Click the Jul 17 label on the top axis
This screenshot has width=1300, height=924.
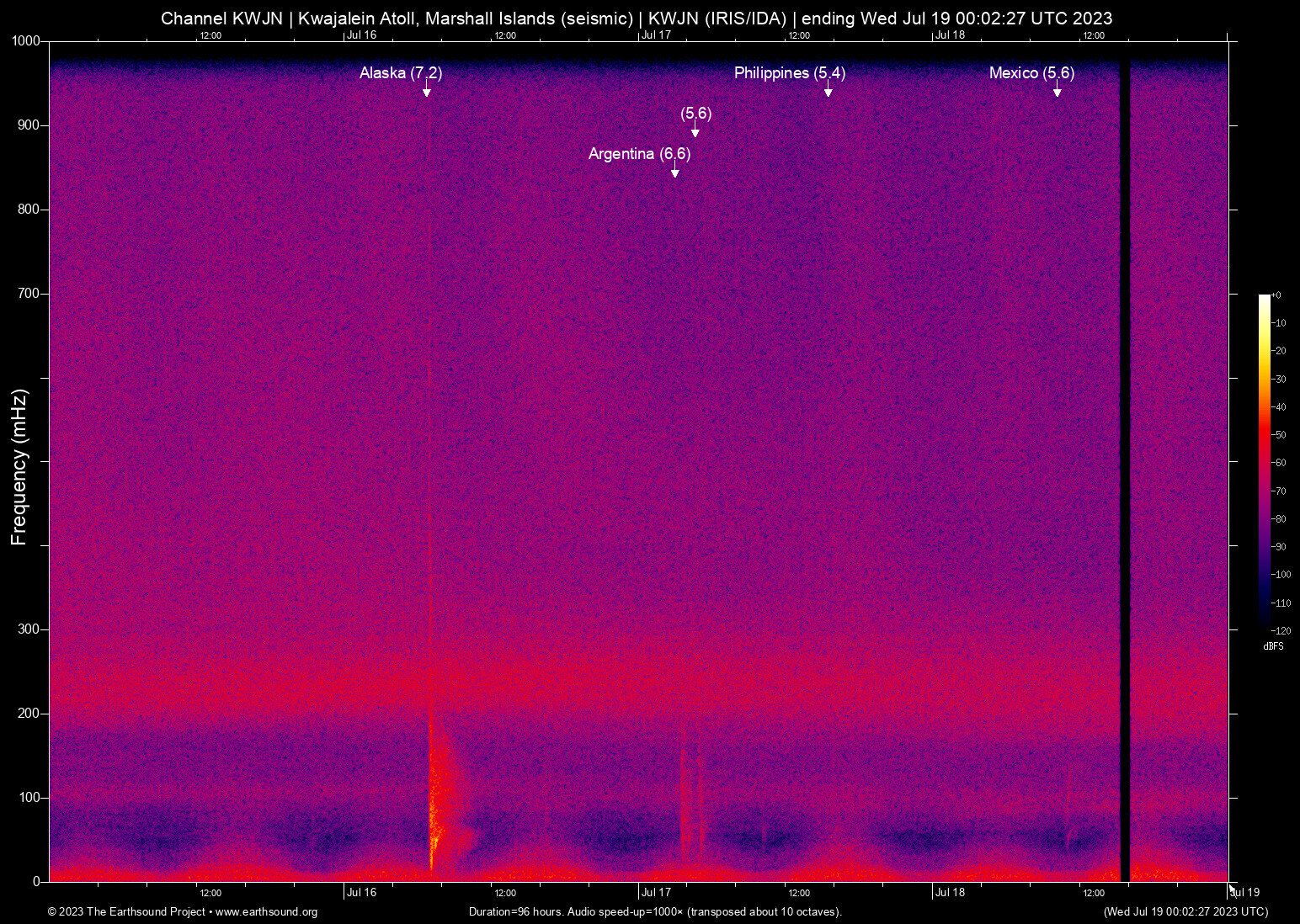(x=656, y=35)
